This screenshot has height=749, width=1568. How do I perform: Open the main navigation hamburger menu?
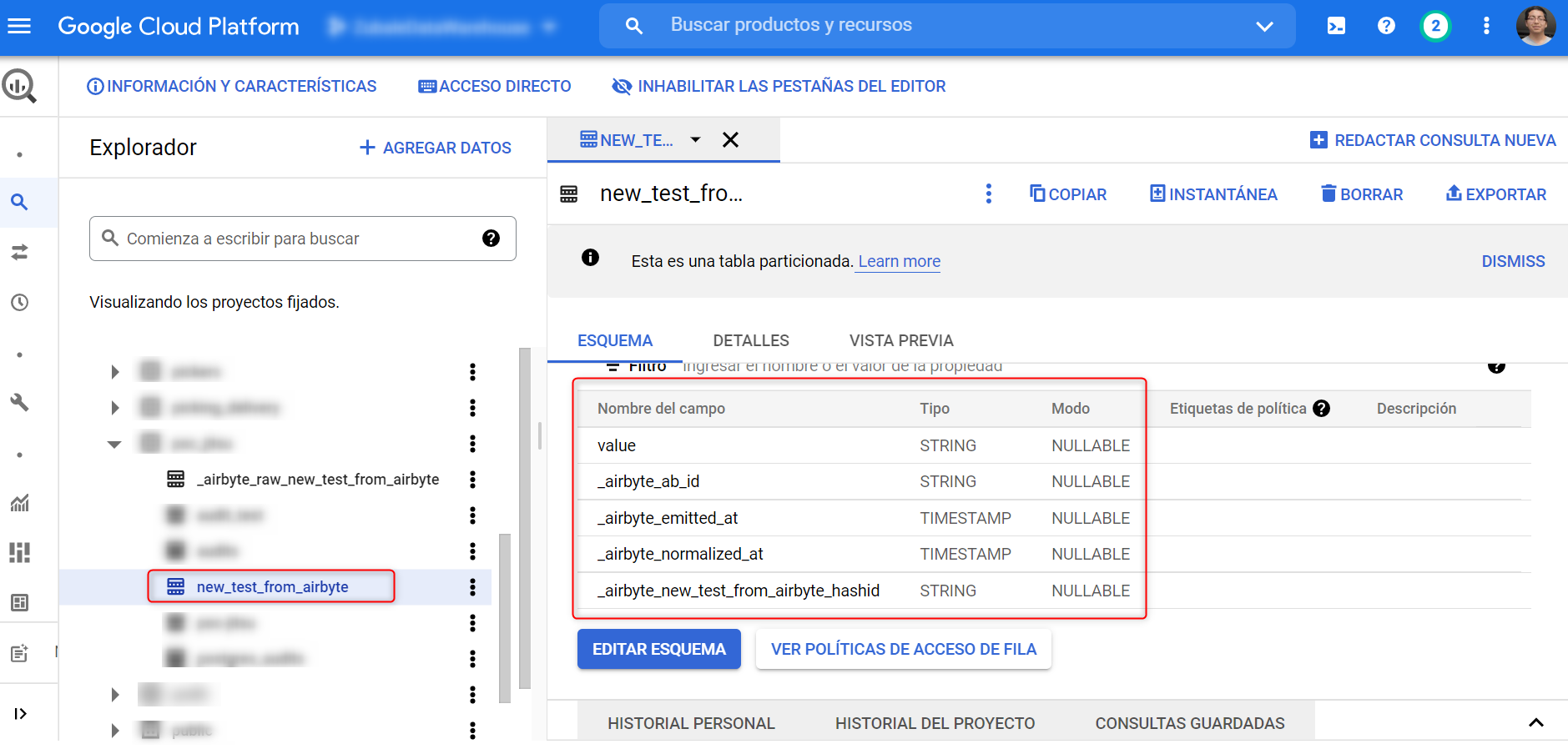point(19,26)
